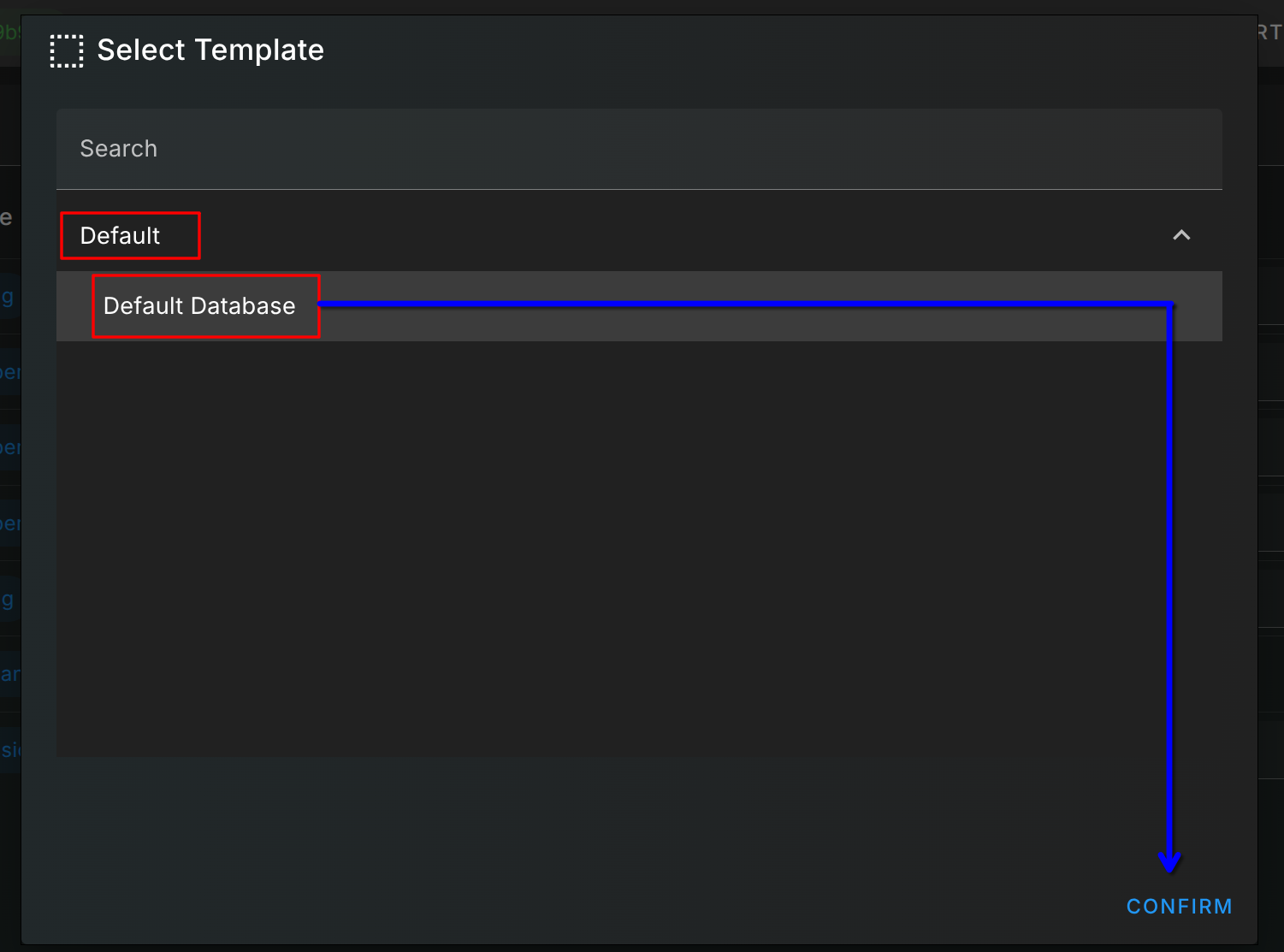The width and height of the screenshot is (1284, 952).
Task: Click the dashed-square Select Template icon
Action: pos(67,51)
